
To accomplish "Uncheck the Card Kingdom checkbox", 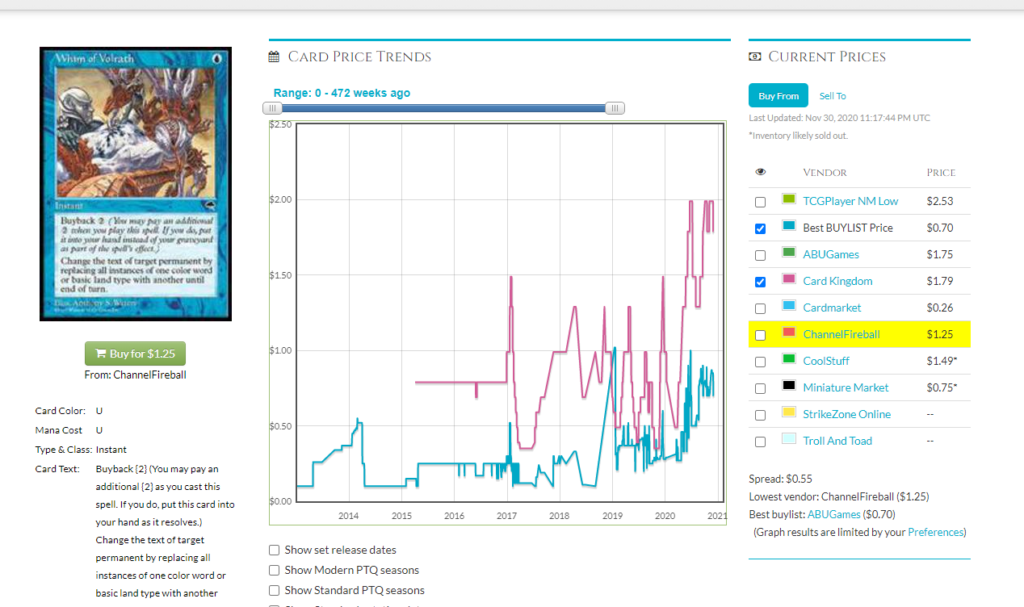I will point(760,282).
